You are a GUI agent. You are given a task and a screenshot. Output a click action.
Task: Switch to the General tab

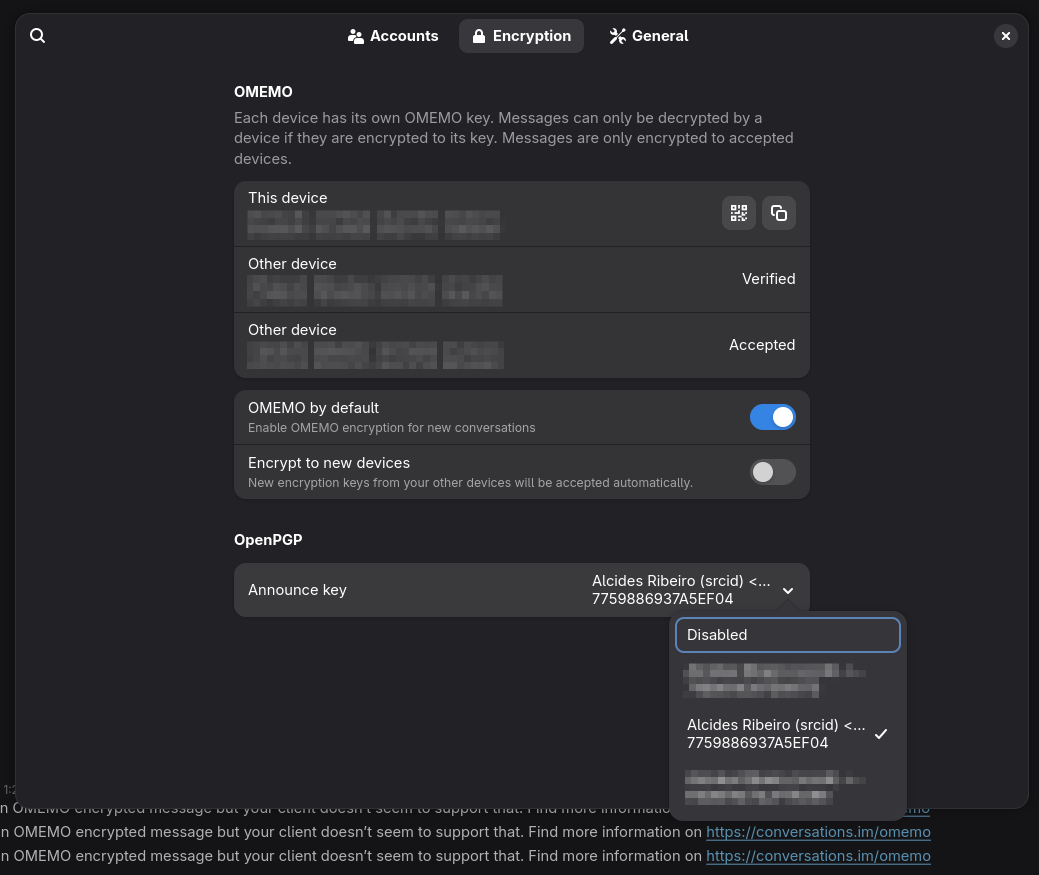(649, 36)
